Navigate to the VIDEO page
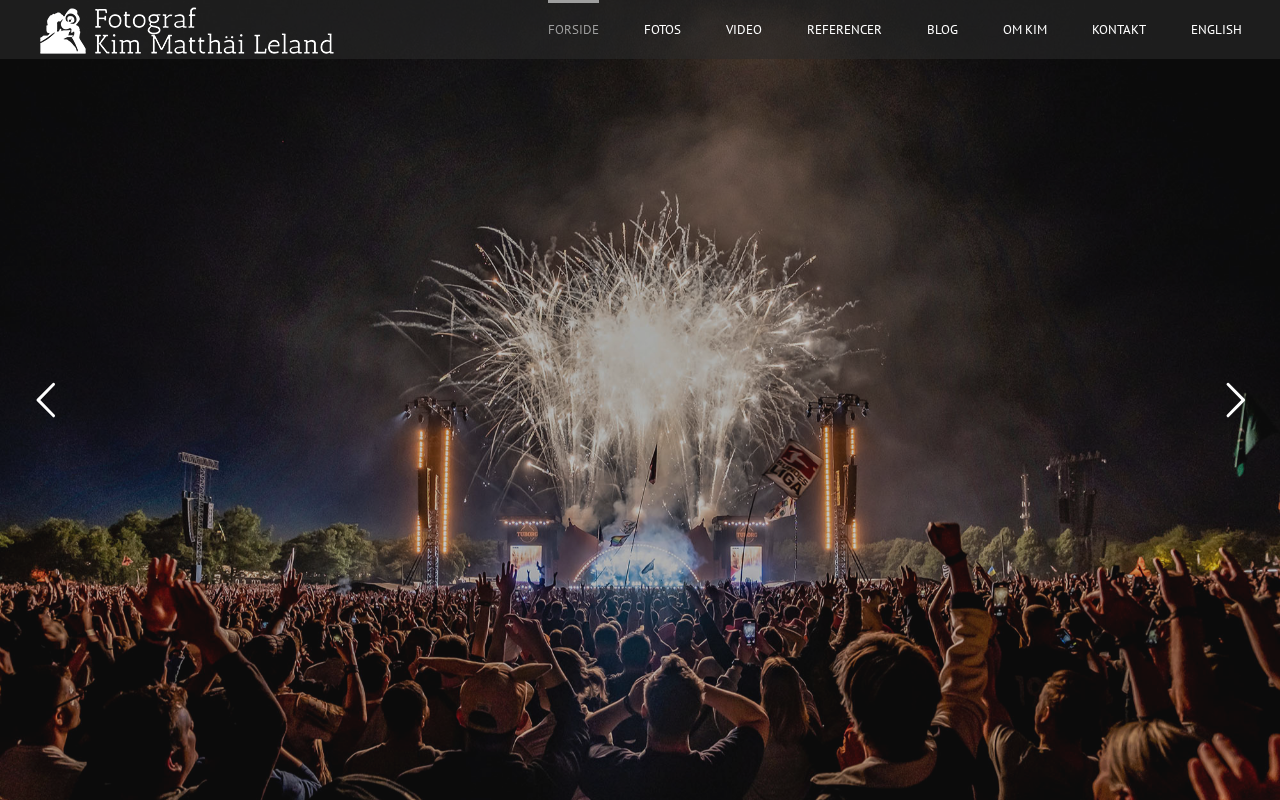 (744, 30)
